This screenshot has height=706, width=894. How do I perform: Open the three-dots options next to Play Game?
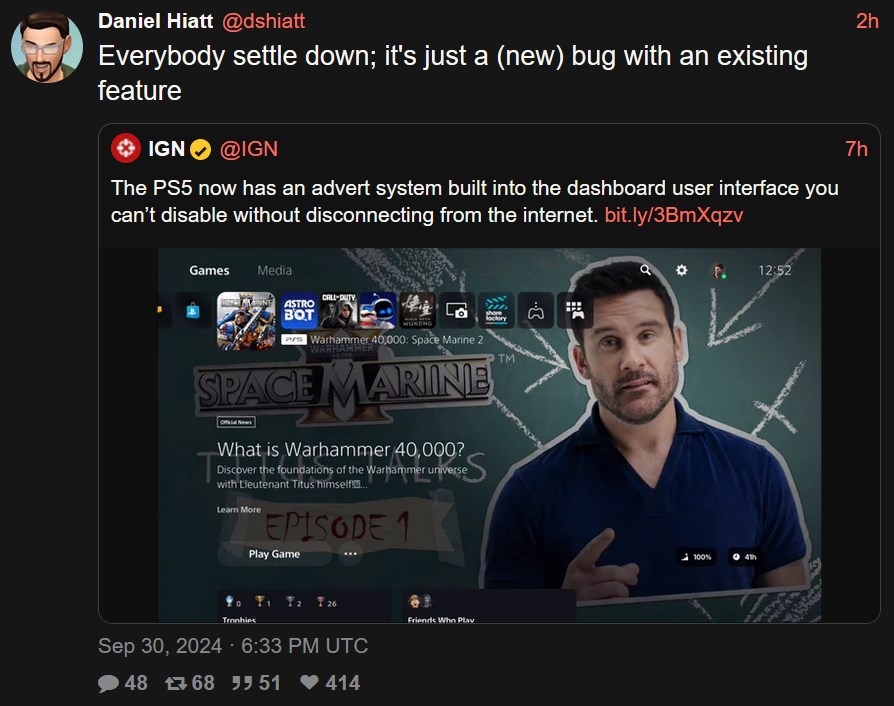pos(350,554)
